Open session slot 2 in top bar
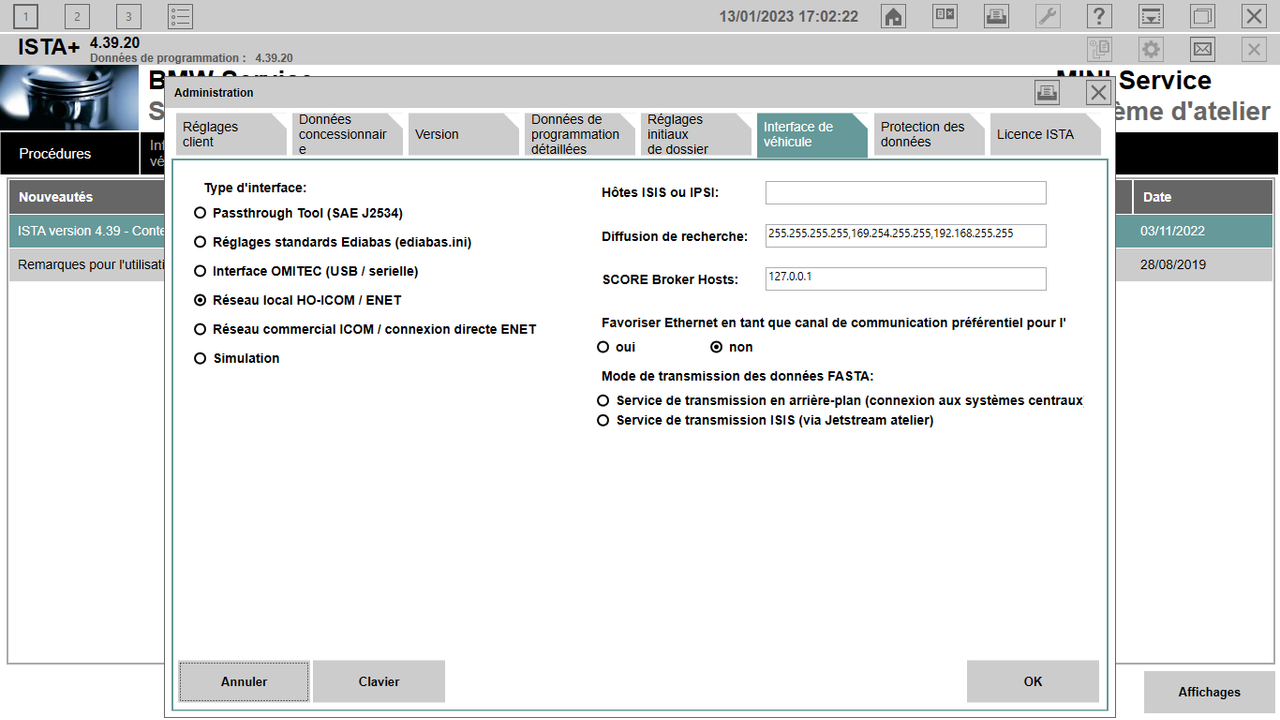 (77, 16)
